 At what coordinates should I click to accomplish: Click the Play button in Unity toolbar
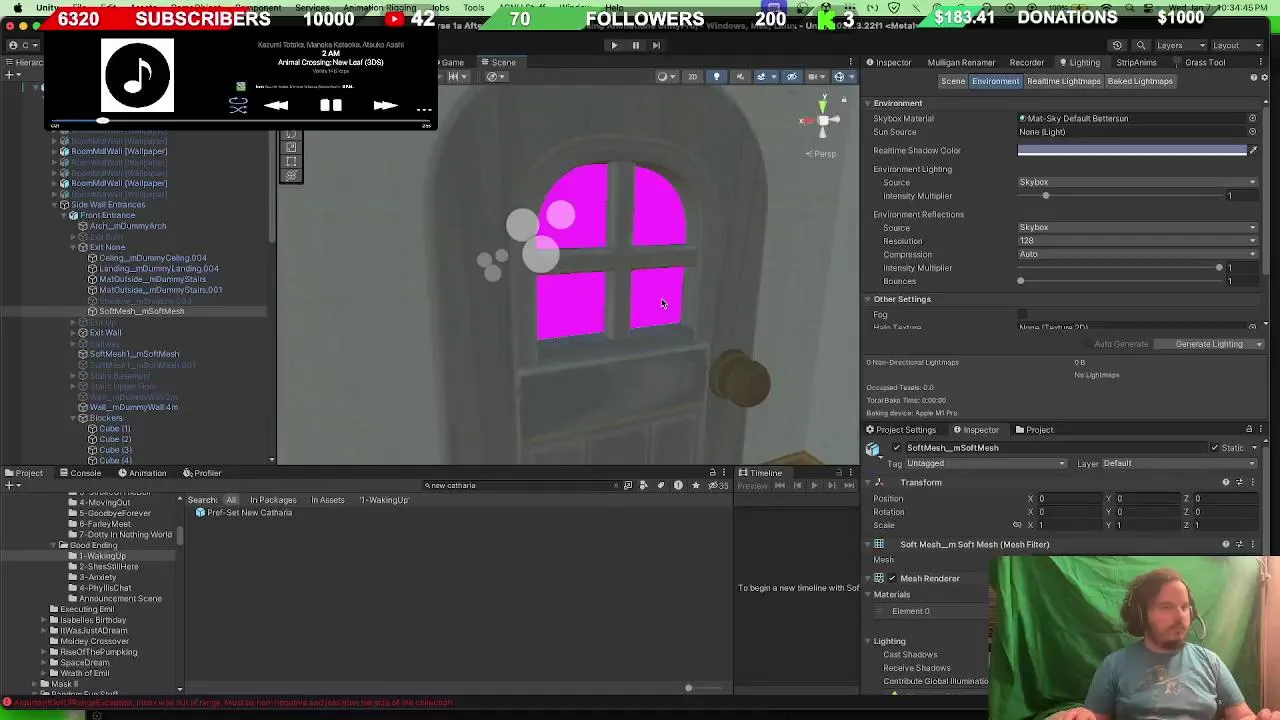click(614, 45)
